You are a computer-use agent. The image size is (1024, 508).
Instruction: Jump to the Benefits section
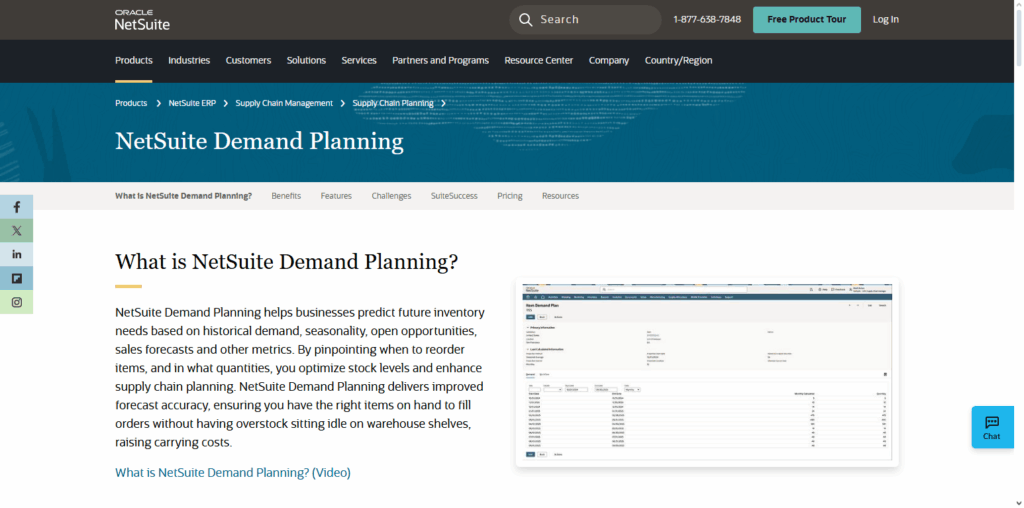pyautogui.click(x=286, y=196)
